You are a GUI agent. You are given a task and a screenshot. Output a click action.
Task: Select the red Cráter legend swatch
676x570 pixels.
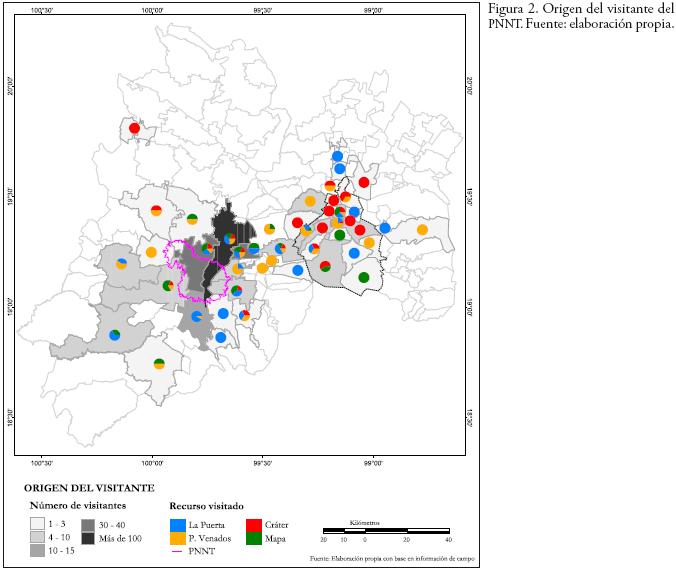255,524
